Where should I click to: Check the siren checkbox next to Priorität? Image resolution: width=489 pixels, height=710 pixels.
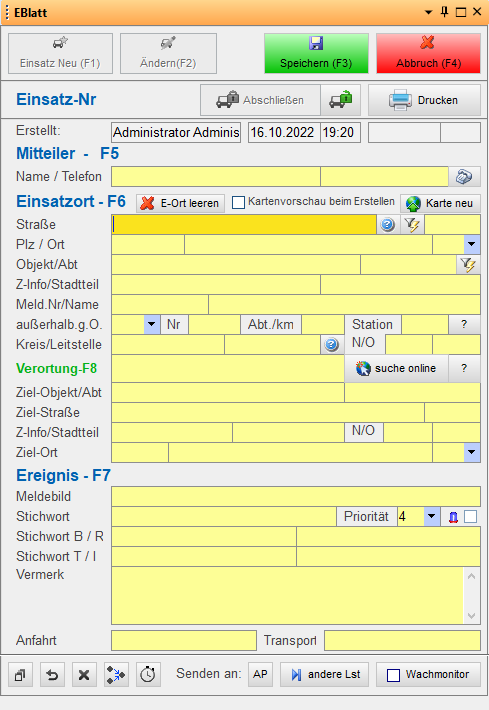click(471, 517)
